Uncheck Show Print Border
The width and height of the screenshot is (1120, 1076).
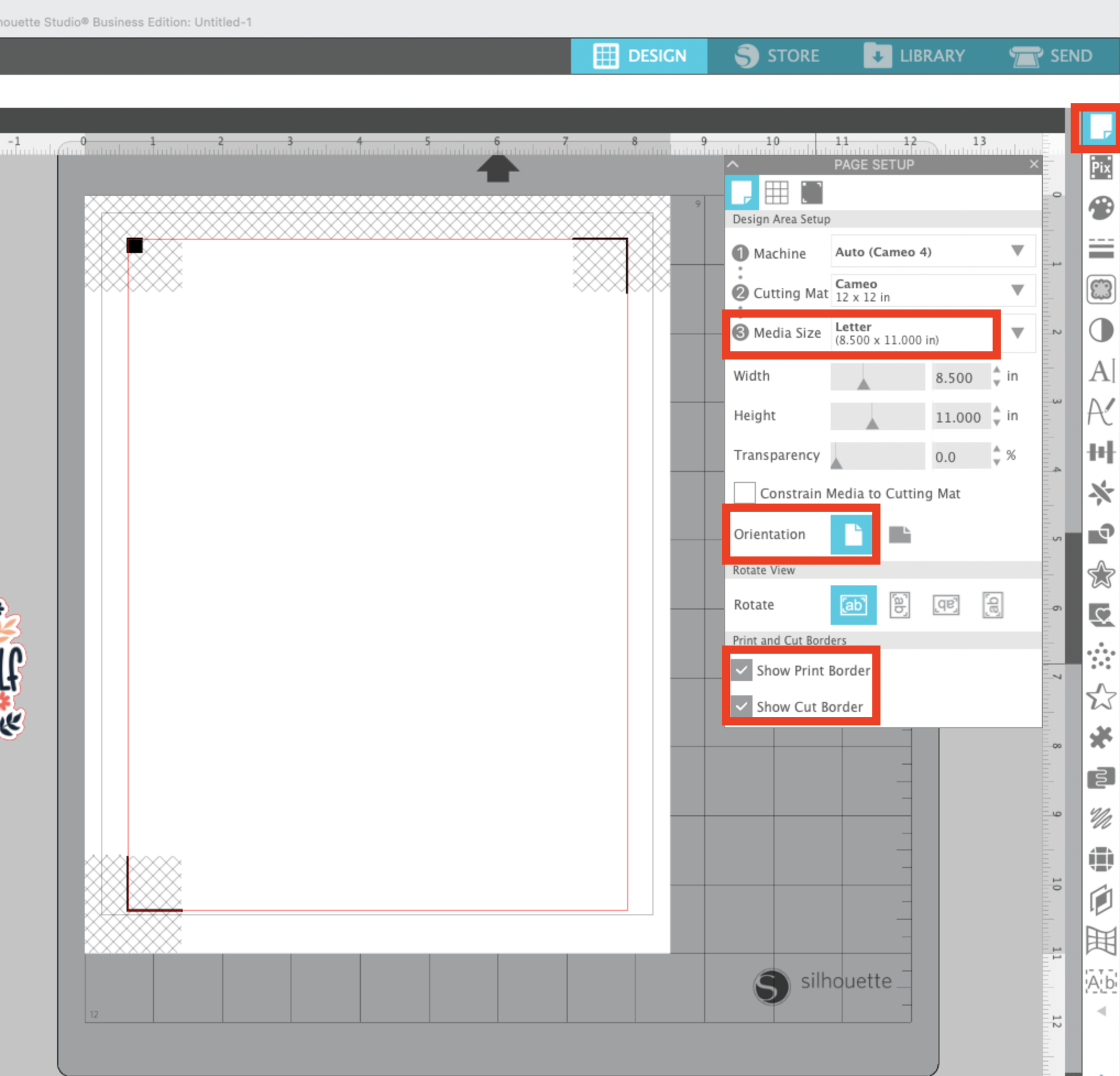[x=742, y=669]
